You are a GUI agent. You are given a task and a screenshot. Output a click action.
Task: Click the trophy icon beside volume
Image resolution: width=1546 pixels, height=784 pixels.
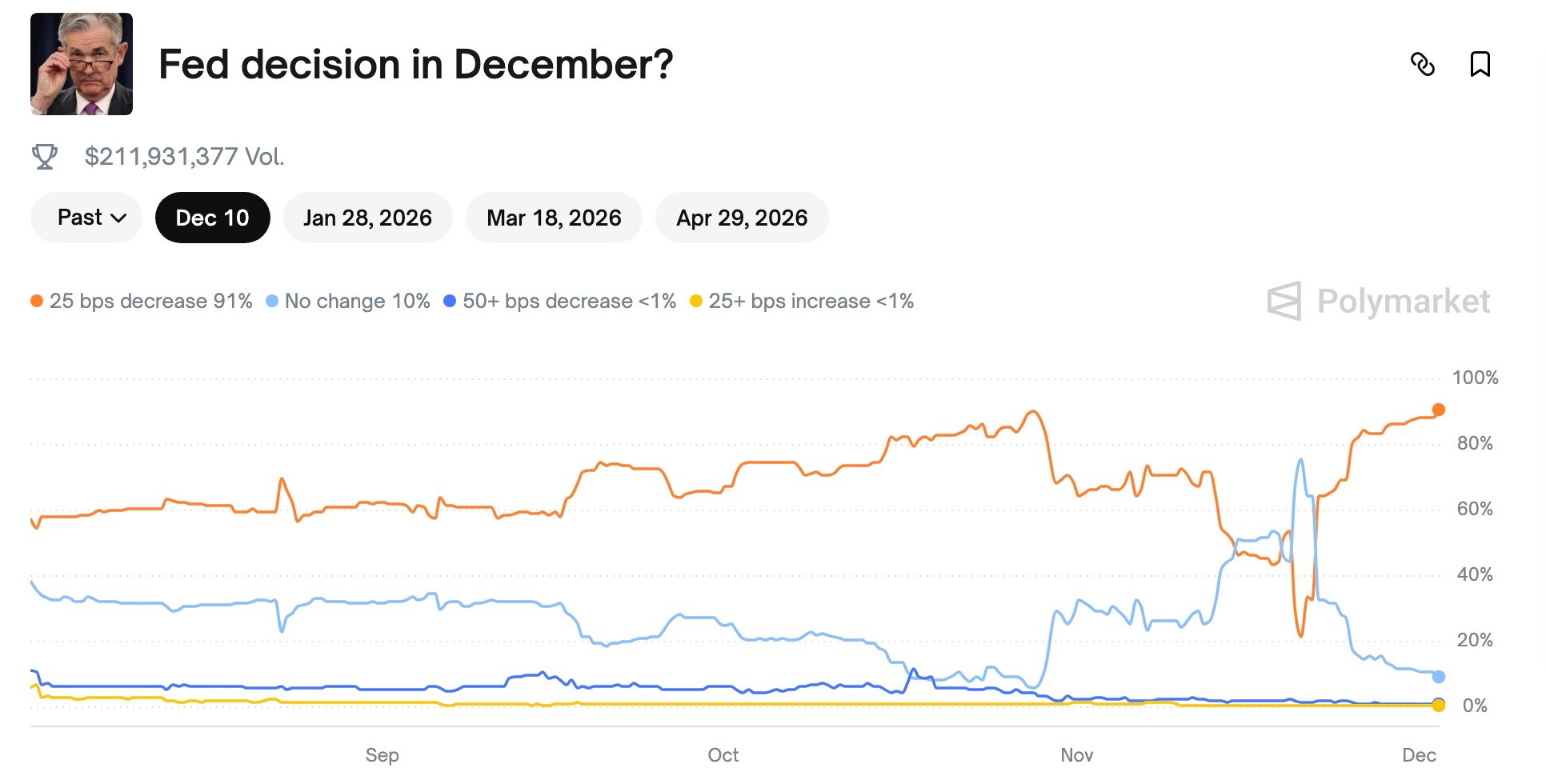45,157
